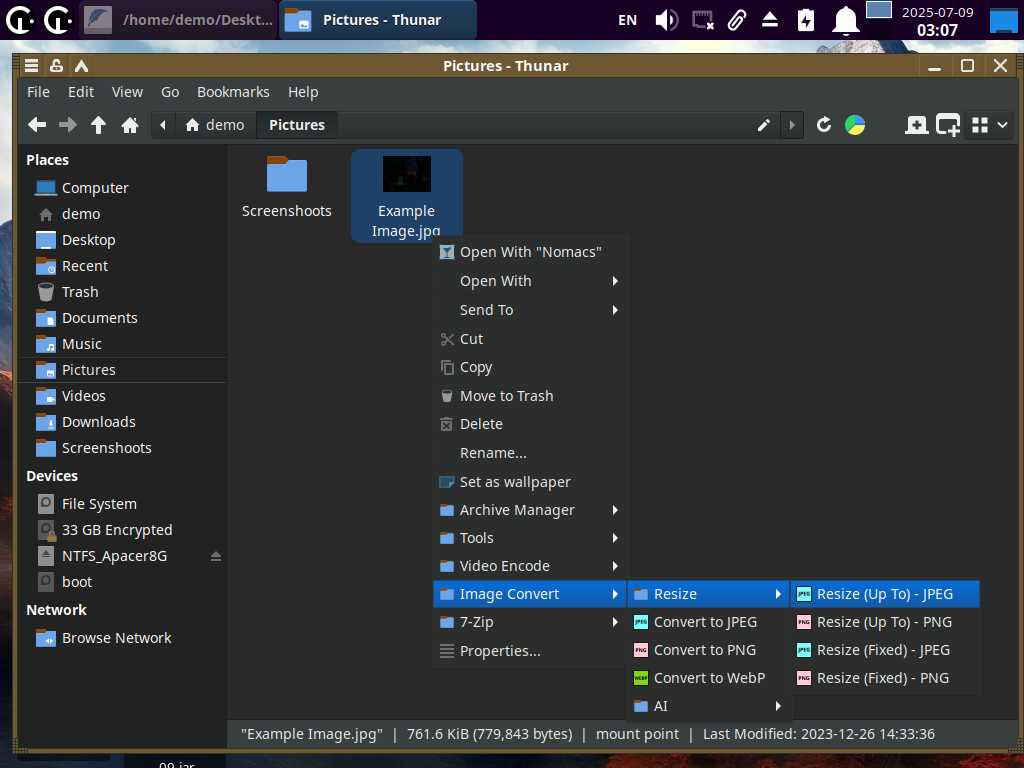The height and width of the screenshot is (768, 1024).
Task: Expand the Send To submenu
Action: click(x=530, y=310)
